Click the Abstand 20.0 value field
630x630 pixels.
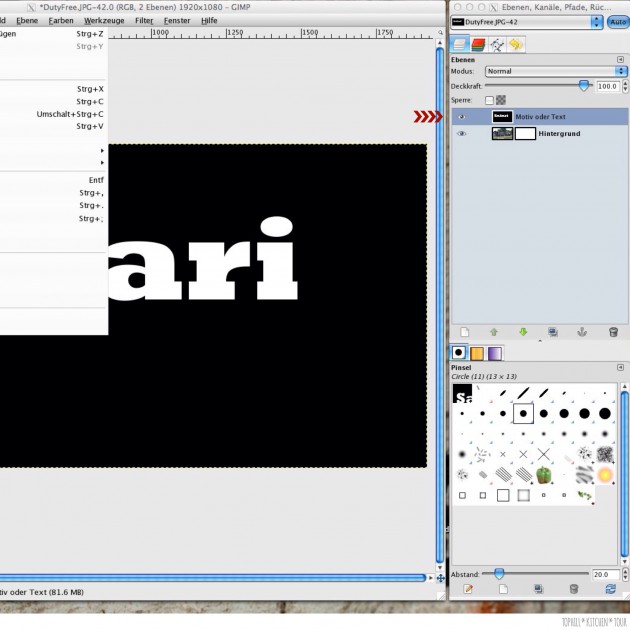pos(606,575)
